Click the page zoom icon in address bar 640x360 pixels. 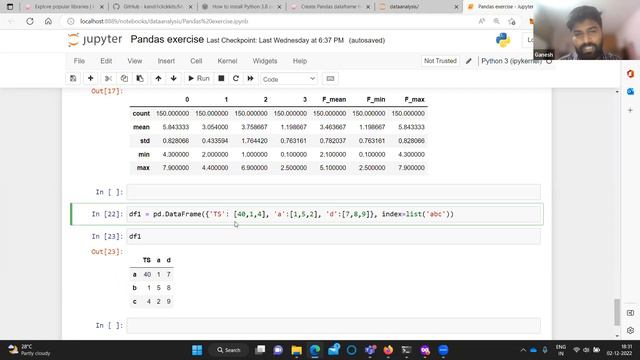point(496,21)
